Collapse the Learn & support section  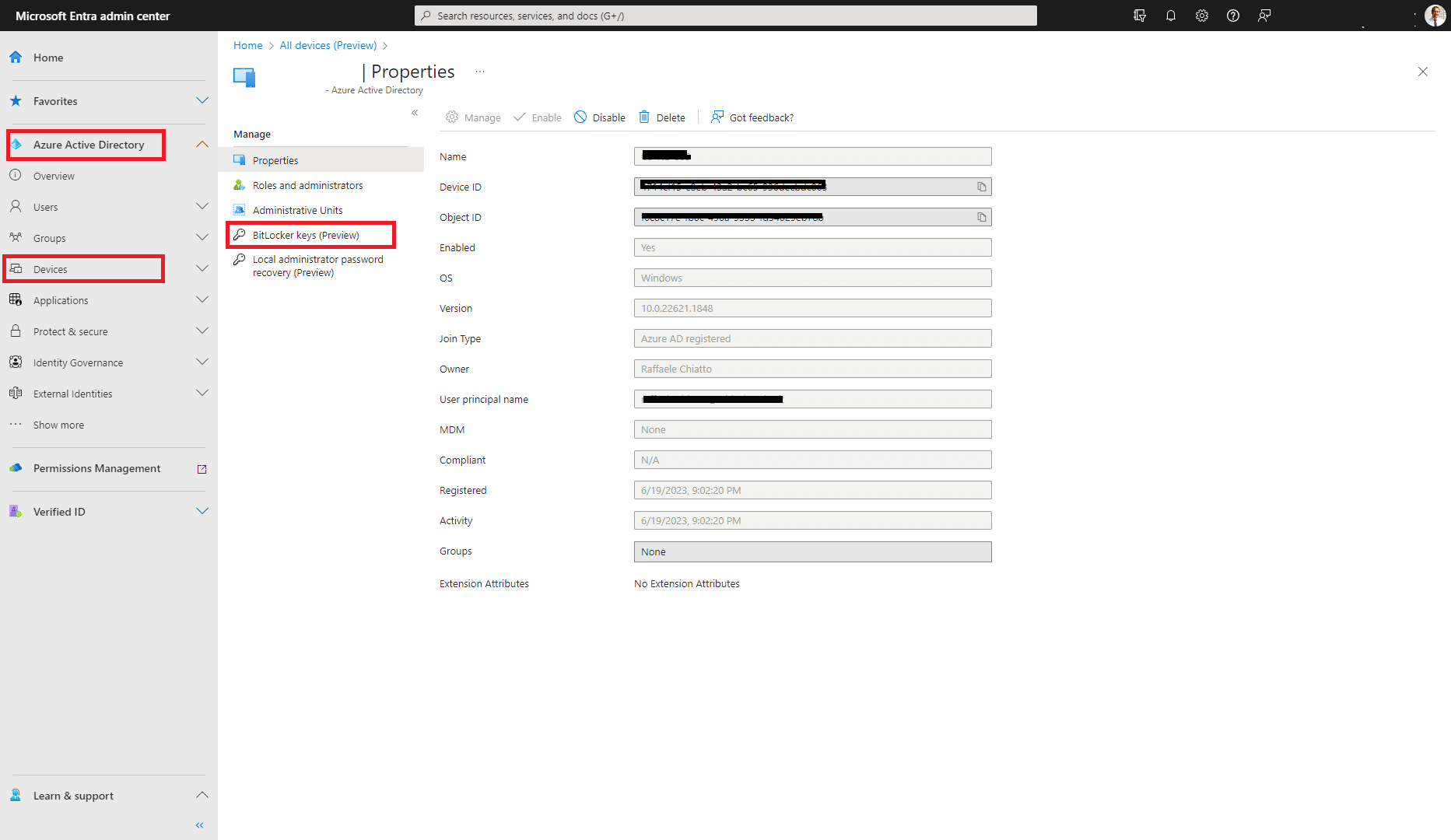202,796
